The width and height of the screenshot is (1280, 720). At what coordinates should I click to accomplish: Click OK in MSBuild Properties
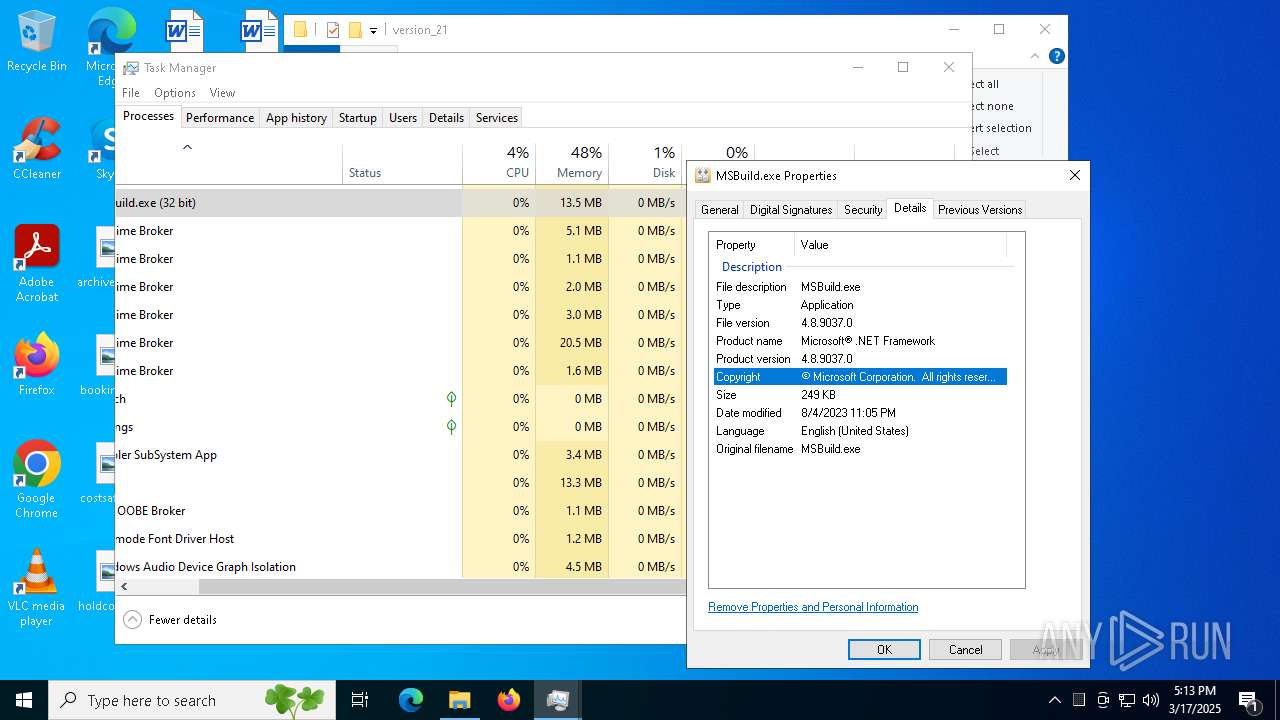click(x=884, y=650)
